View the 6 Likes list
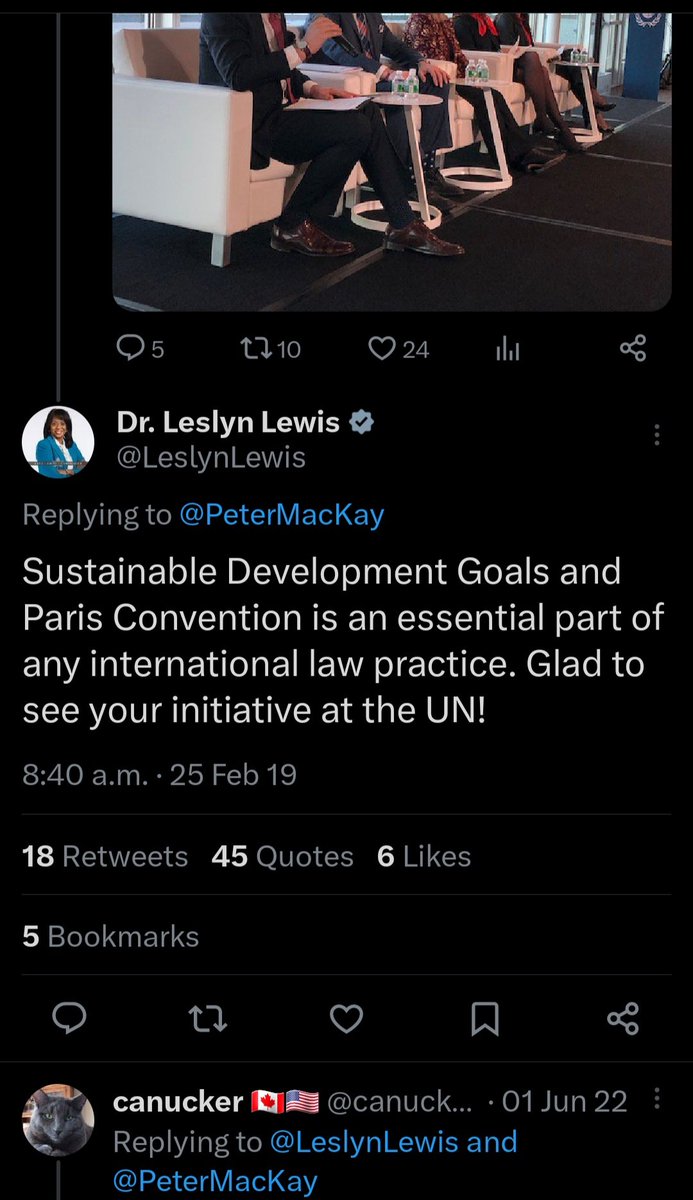The image size is (693, 1200). 424,856
